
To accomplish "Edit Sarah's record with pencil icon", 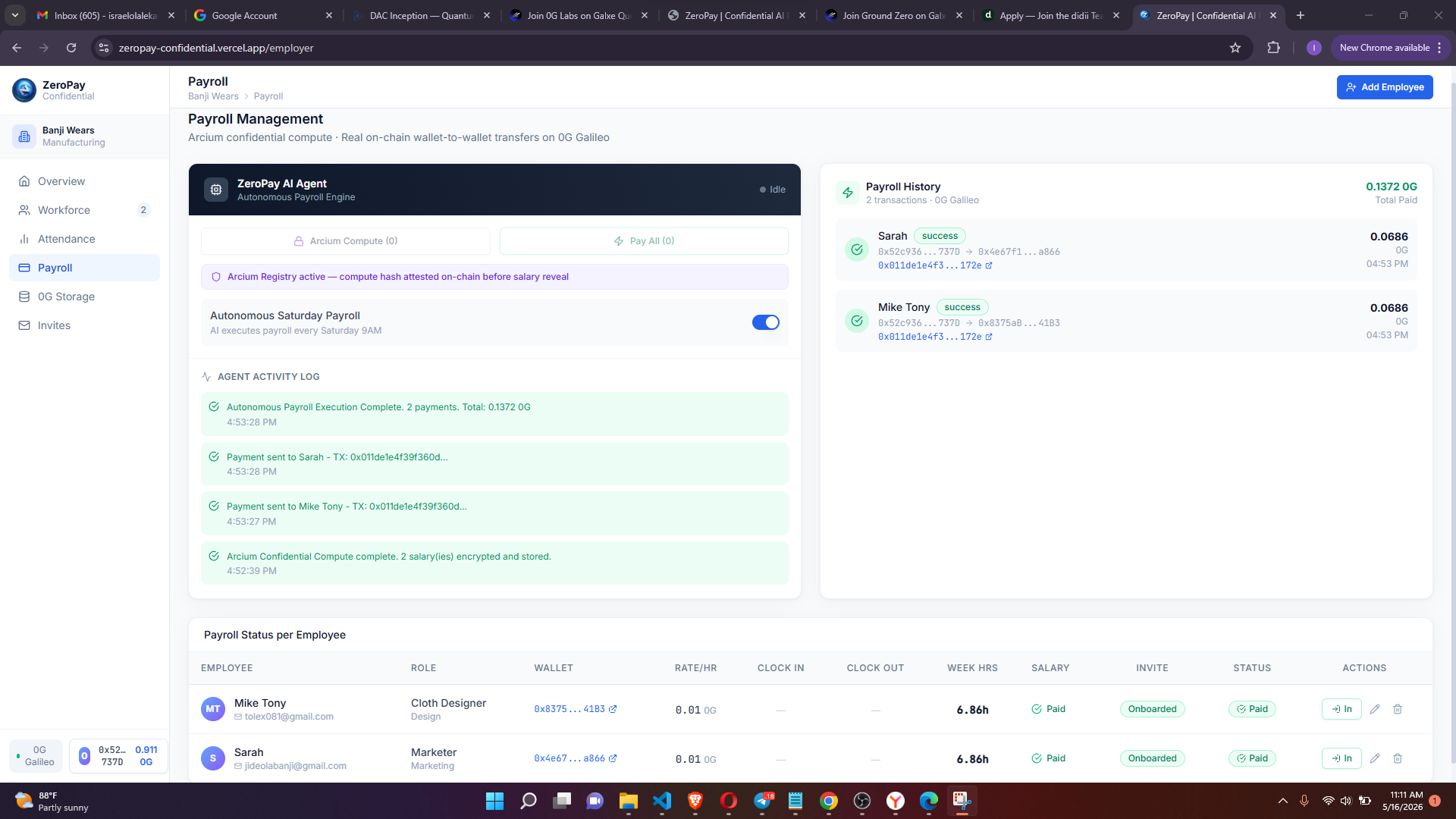I will click(x=1375, y=758).
